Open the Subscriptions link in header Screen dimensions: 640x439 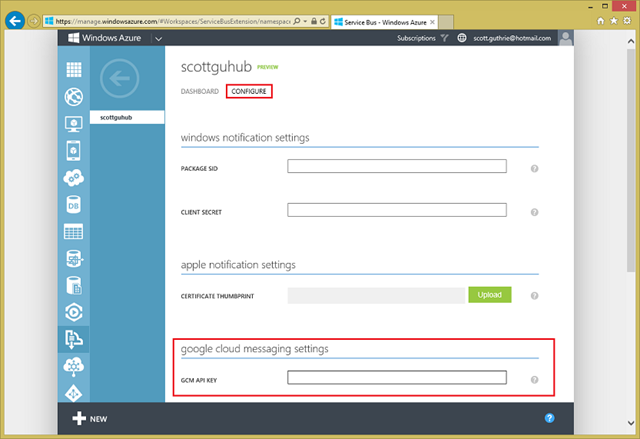pos(416,38)
